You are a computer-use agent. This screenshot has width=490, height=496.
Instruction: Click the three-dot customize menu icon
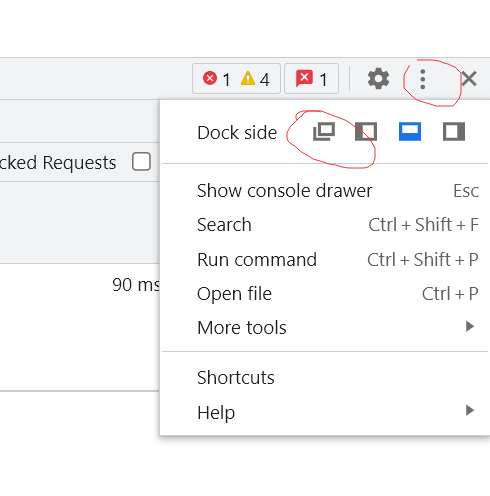423,79
